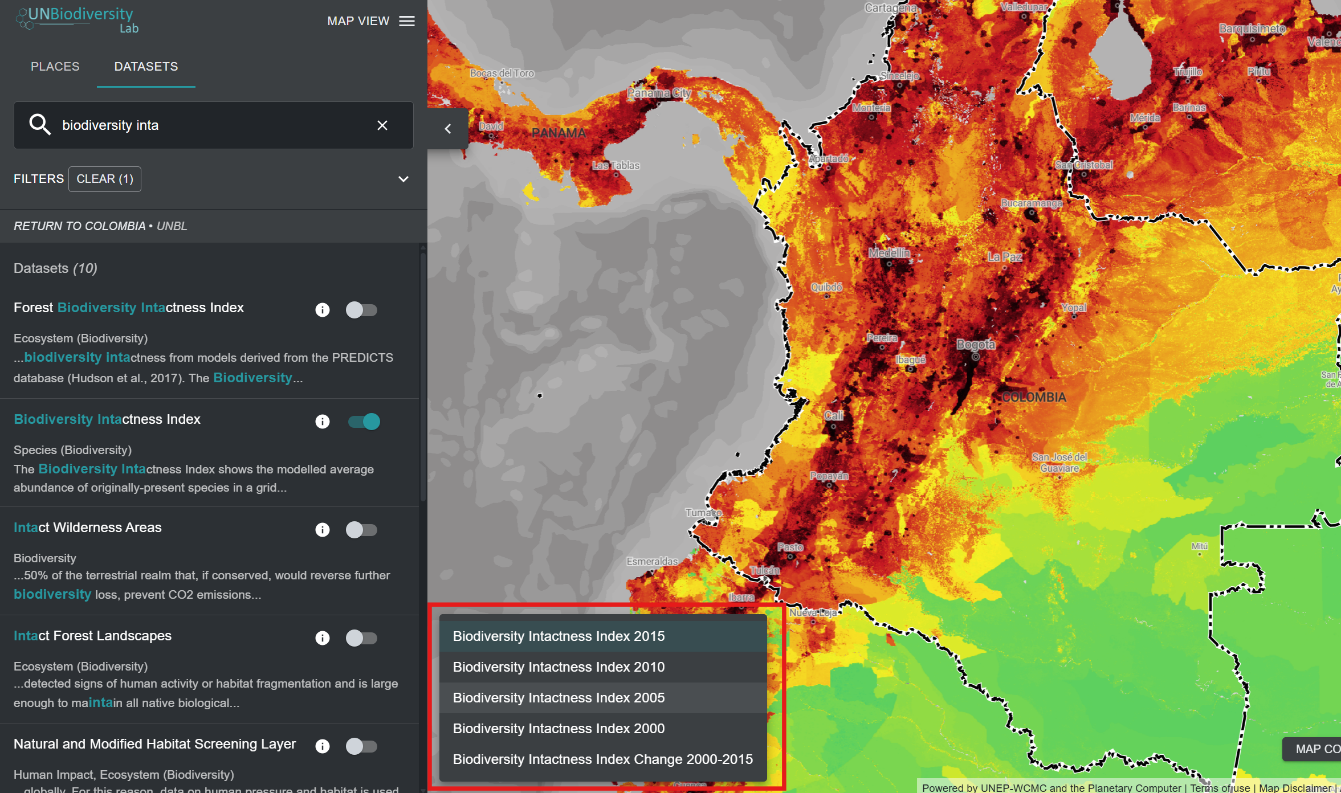
Task: Show info for Biodiversity Intactness Index dataset
Action: pyautogui.click(x=322, y=422)
